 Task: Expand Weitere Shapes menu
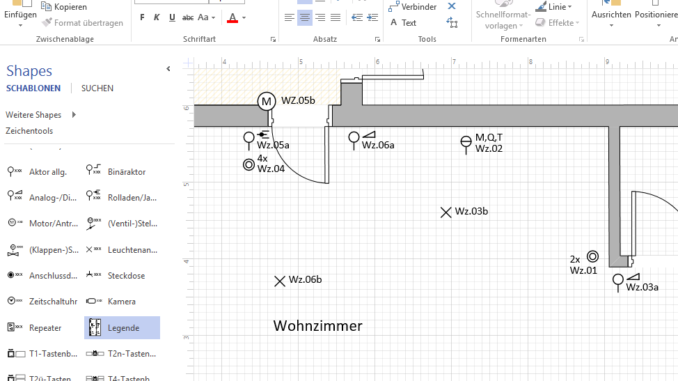[x=41, y=115]
